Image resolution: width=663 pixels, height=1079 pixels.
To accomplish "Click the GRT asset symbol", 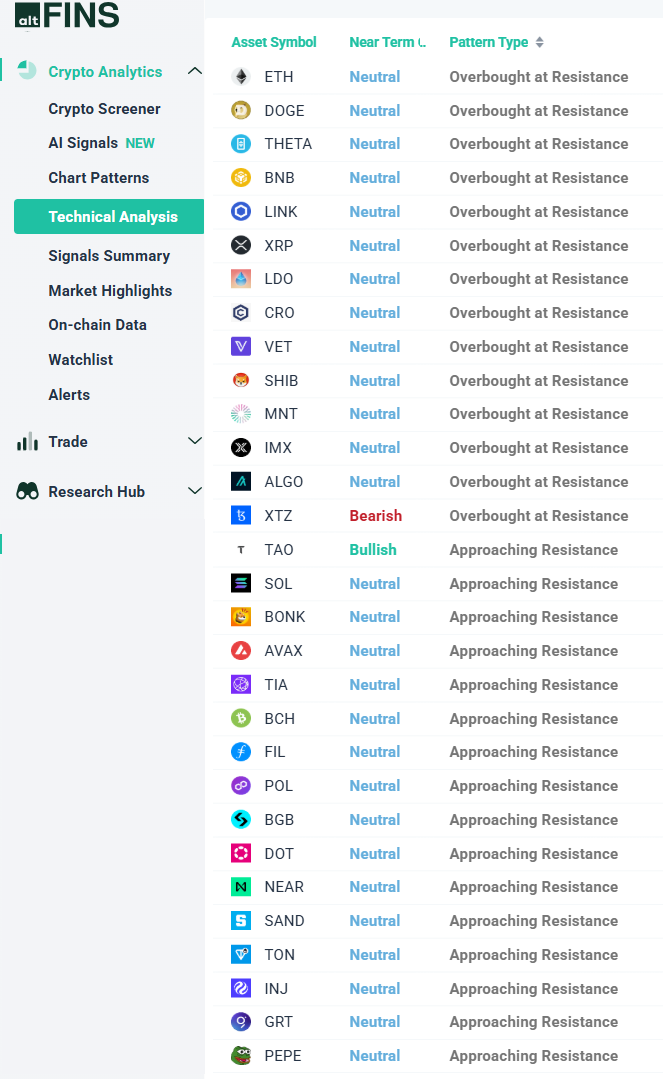I will (x=279, y=1021).
